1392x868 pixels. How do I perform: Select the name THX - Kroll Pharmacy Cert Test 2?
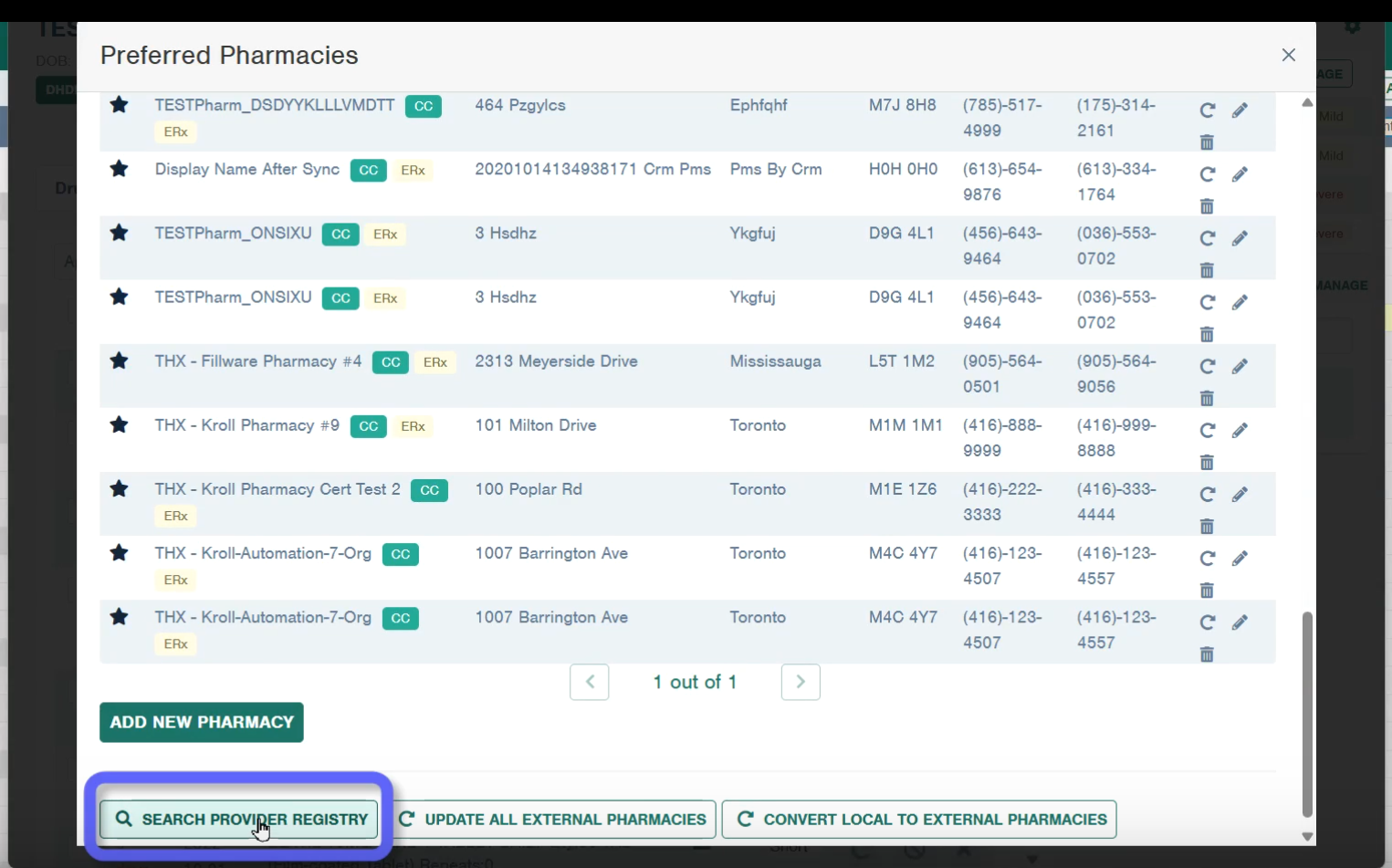point(277,489)
